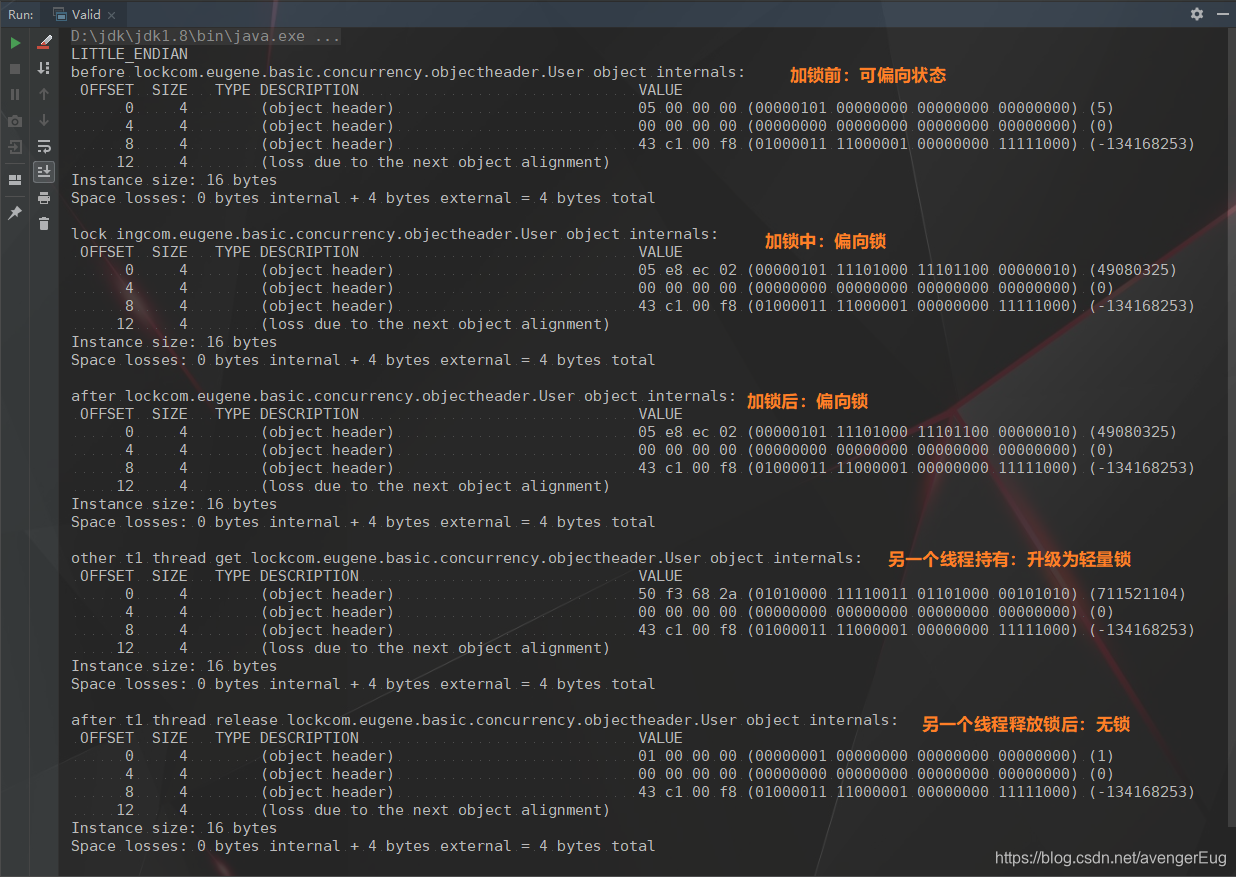Expand the folded java.exe command line
This screenshot has height=877, width=1236.
point(205,36)
